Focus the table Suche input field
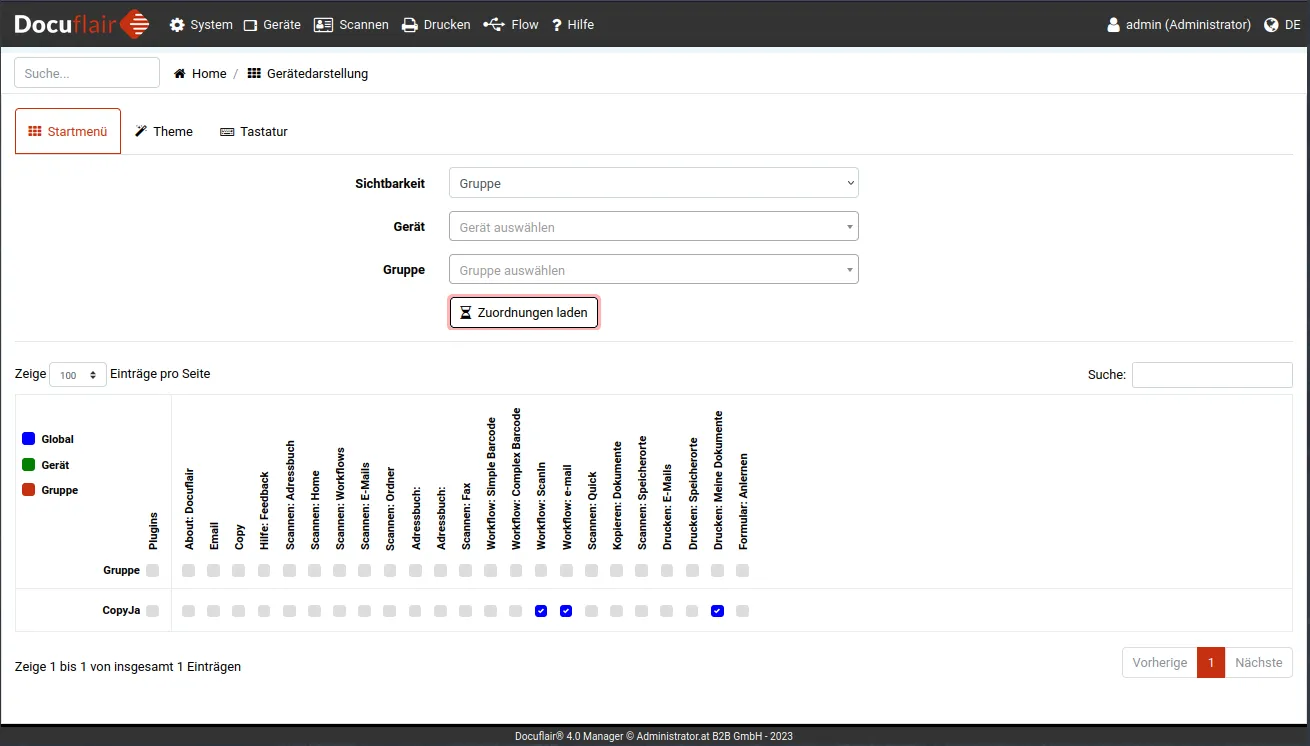Screen dimensions: 1310x746 (1211, 375)
